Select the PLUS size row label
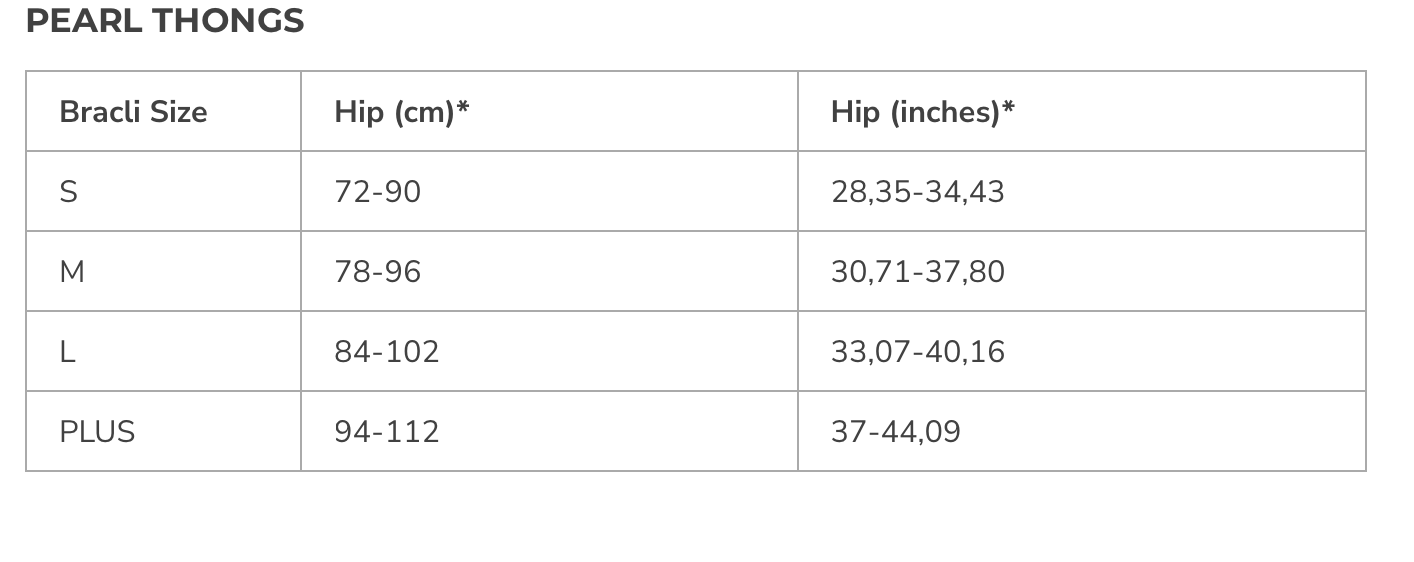 (x=97, y=432)
